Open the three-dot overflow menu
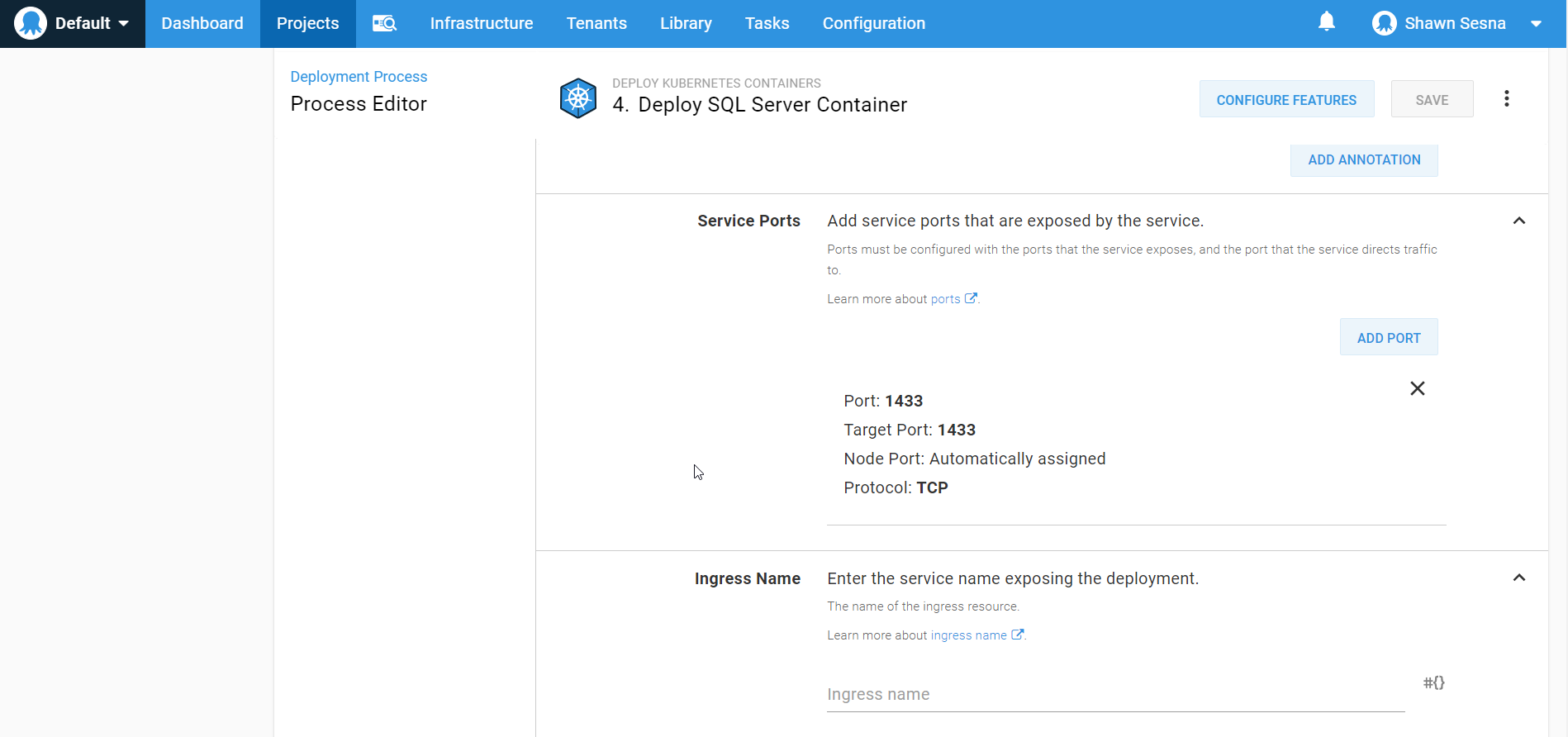This screenshot has height=737, width=1568. 1506,99
